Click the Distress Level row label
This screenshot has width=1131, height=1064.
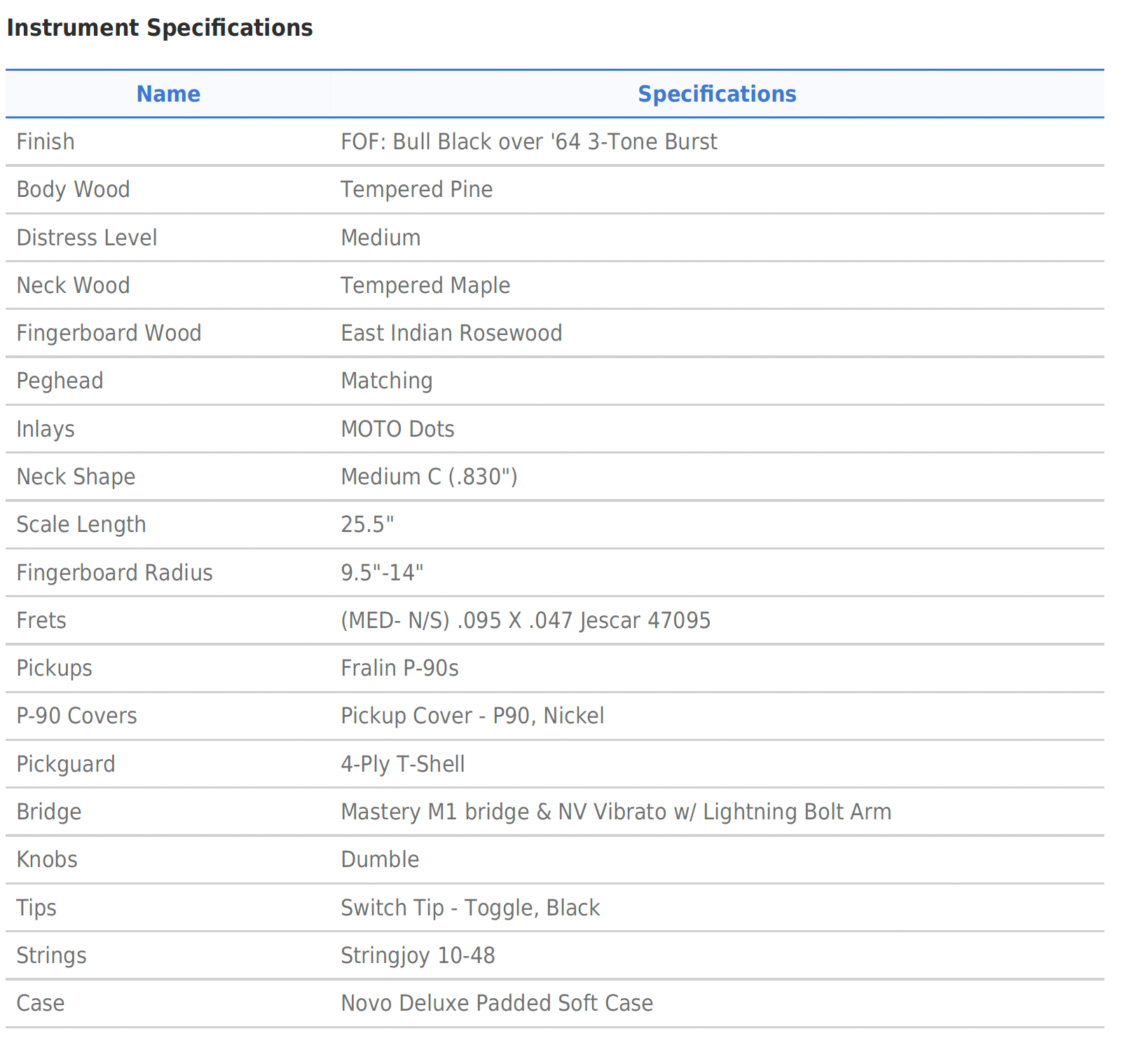click(87, 238)
